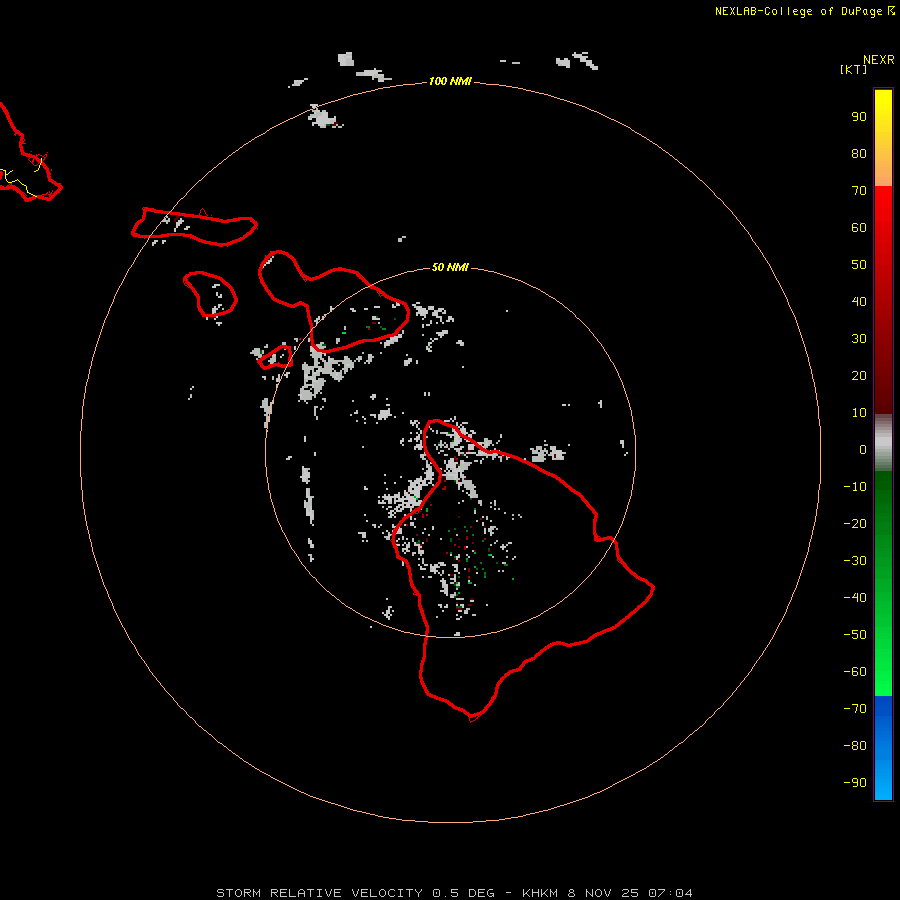Click the 20 value on the velocity scale
The image size is (900, 900).
point(859,376)
